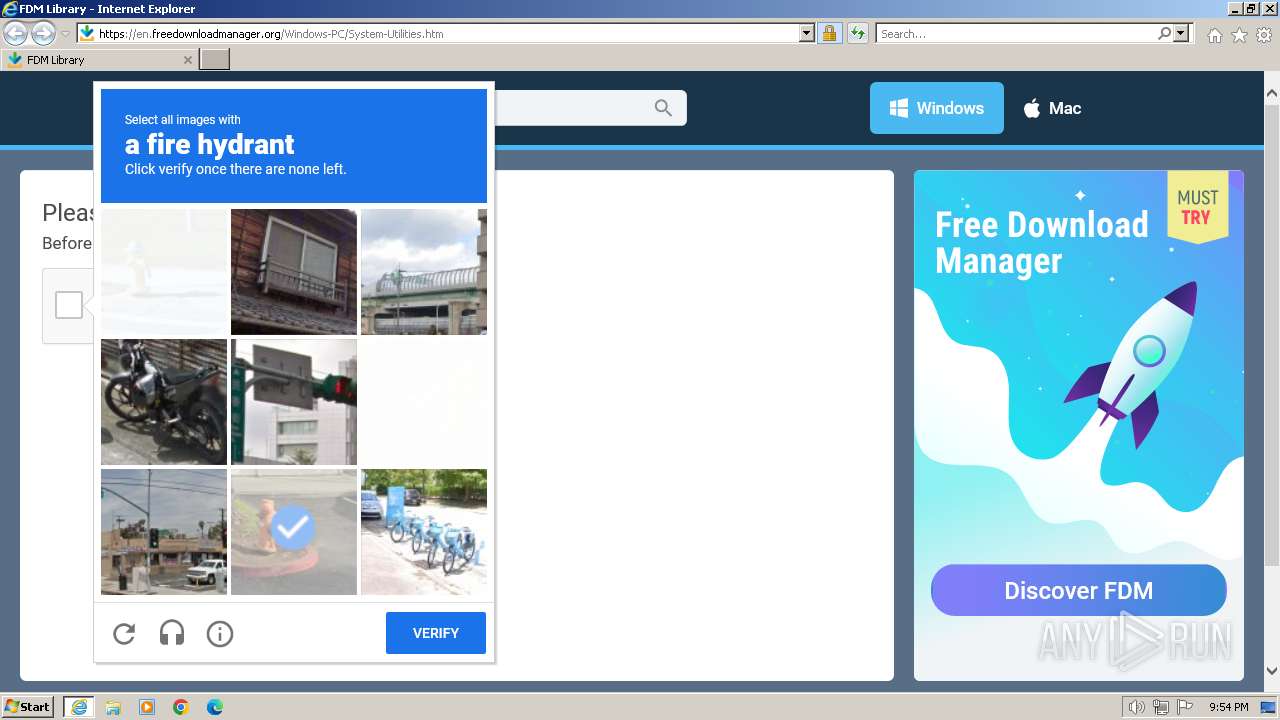Open the browser Home icon
This screenshot has width=1280, height=720.
[x=1214, y=35]
